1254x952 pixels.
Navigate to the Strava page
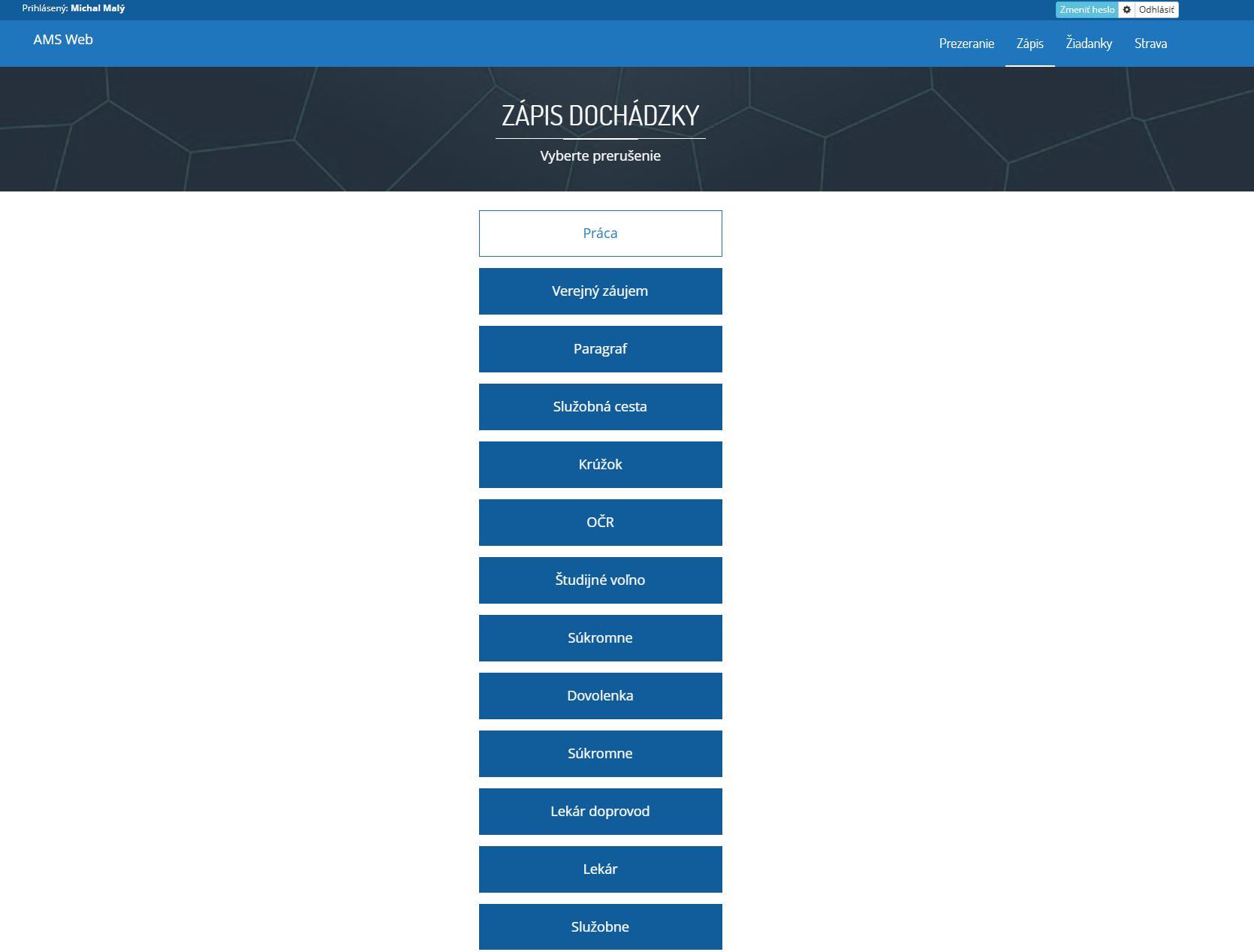1150,44
